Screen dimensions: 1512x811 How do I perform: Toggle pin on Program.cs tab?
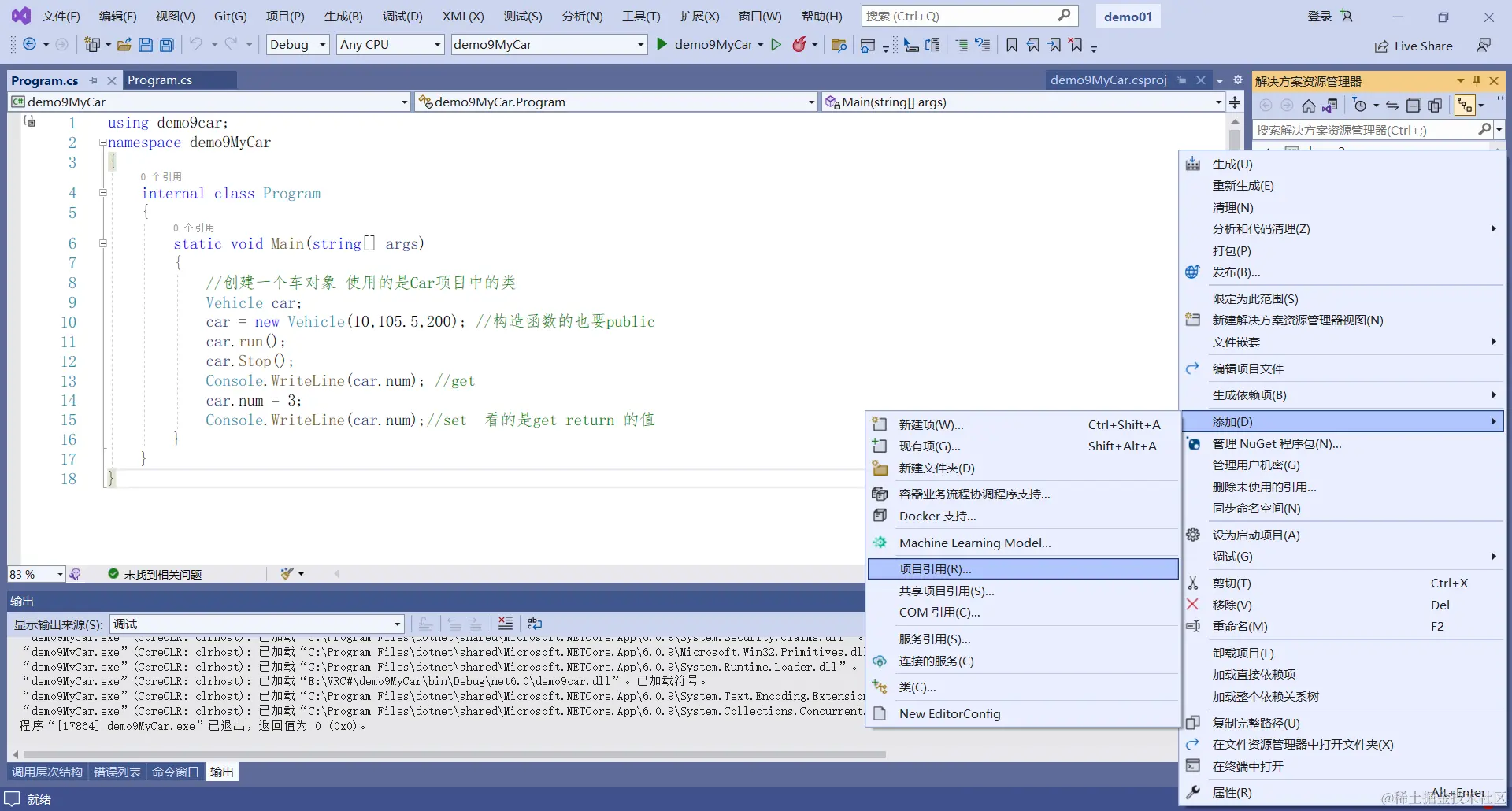pyautogui.click(x=94, y=80)
